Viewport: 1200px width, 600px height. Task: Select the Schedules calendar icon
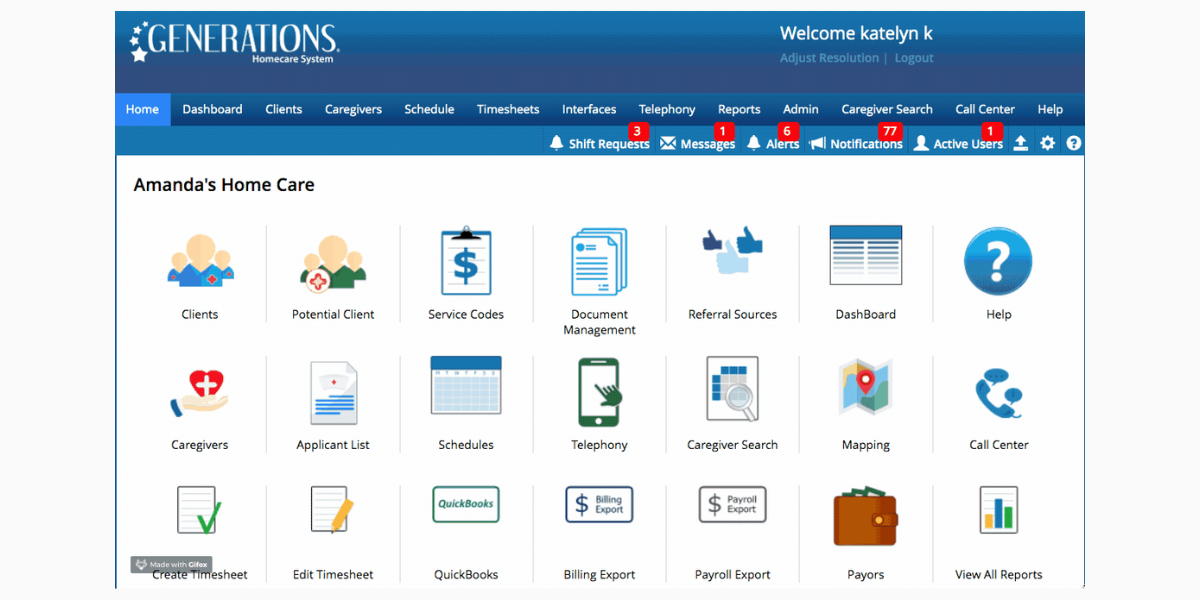(x=466, y=388)
